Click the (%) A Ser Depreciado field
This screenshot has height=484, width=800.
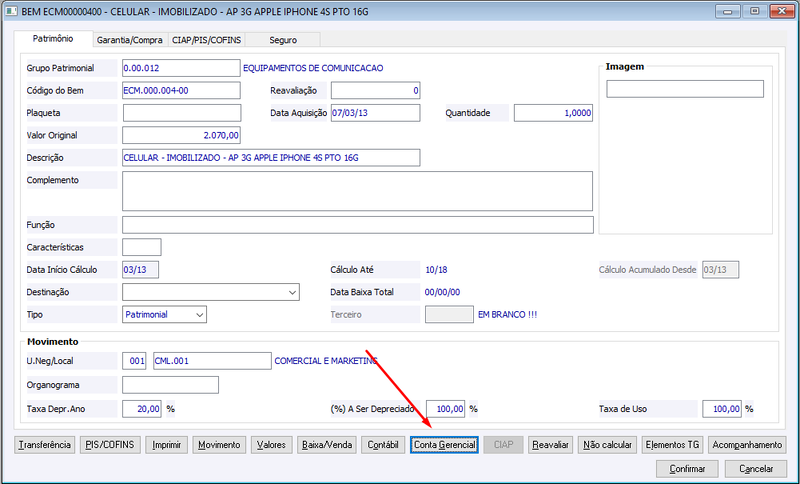tap(445, 409)
